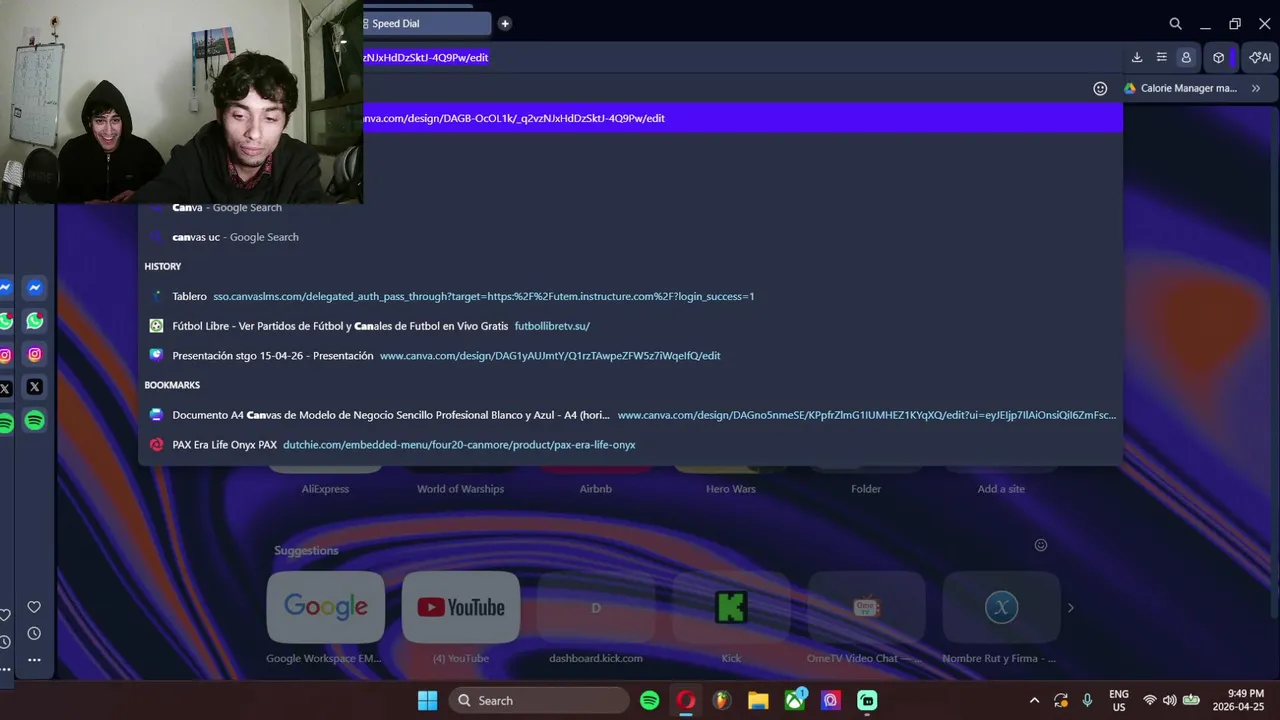Open 'Presentación stgo 15-04-26' history entry

pyautogui.click(x=630, y=356)
